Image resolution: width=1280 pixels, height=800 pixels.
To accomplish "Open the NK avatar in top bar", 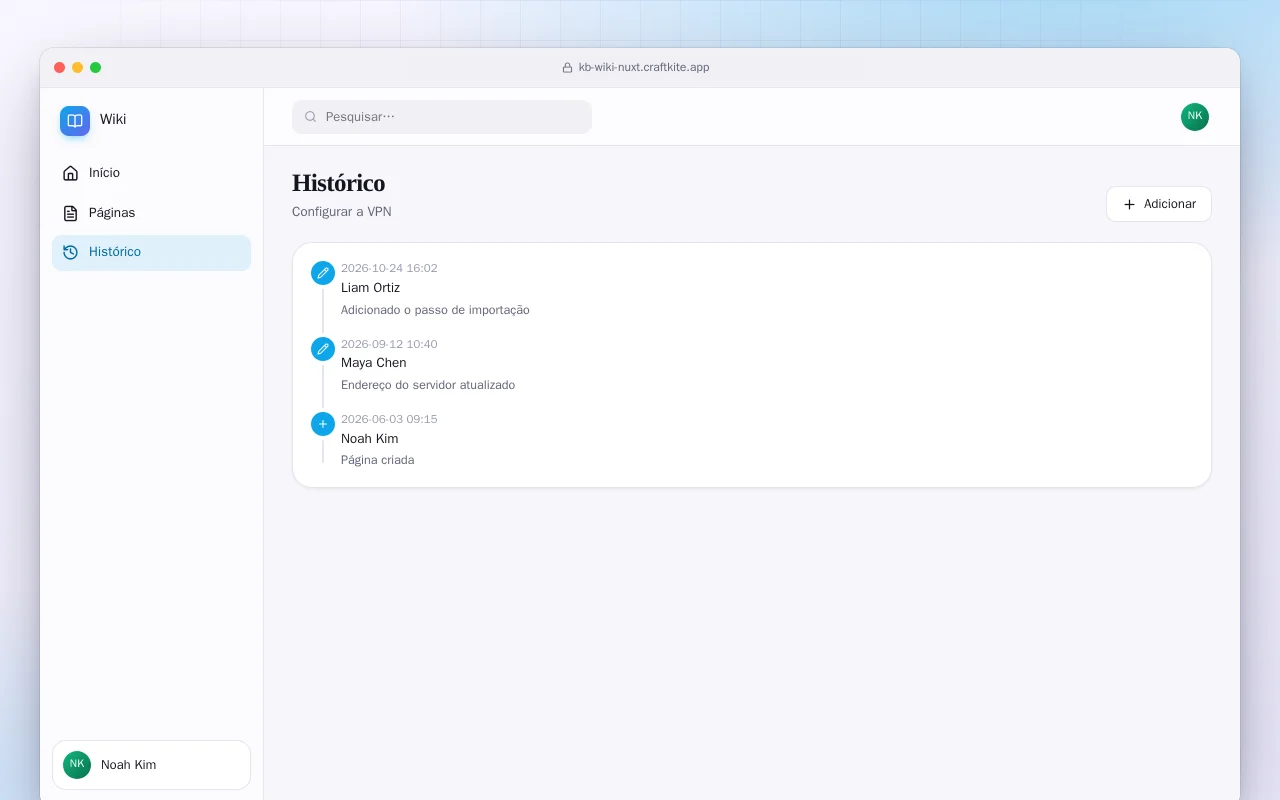I will pyautogui.click(x=1195, y=117).
